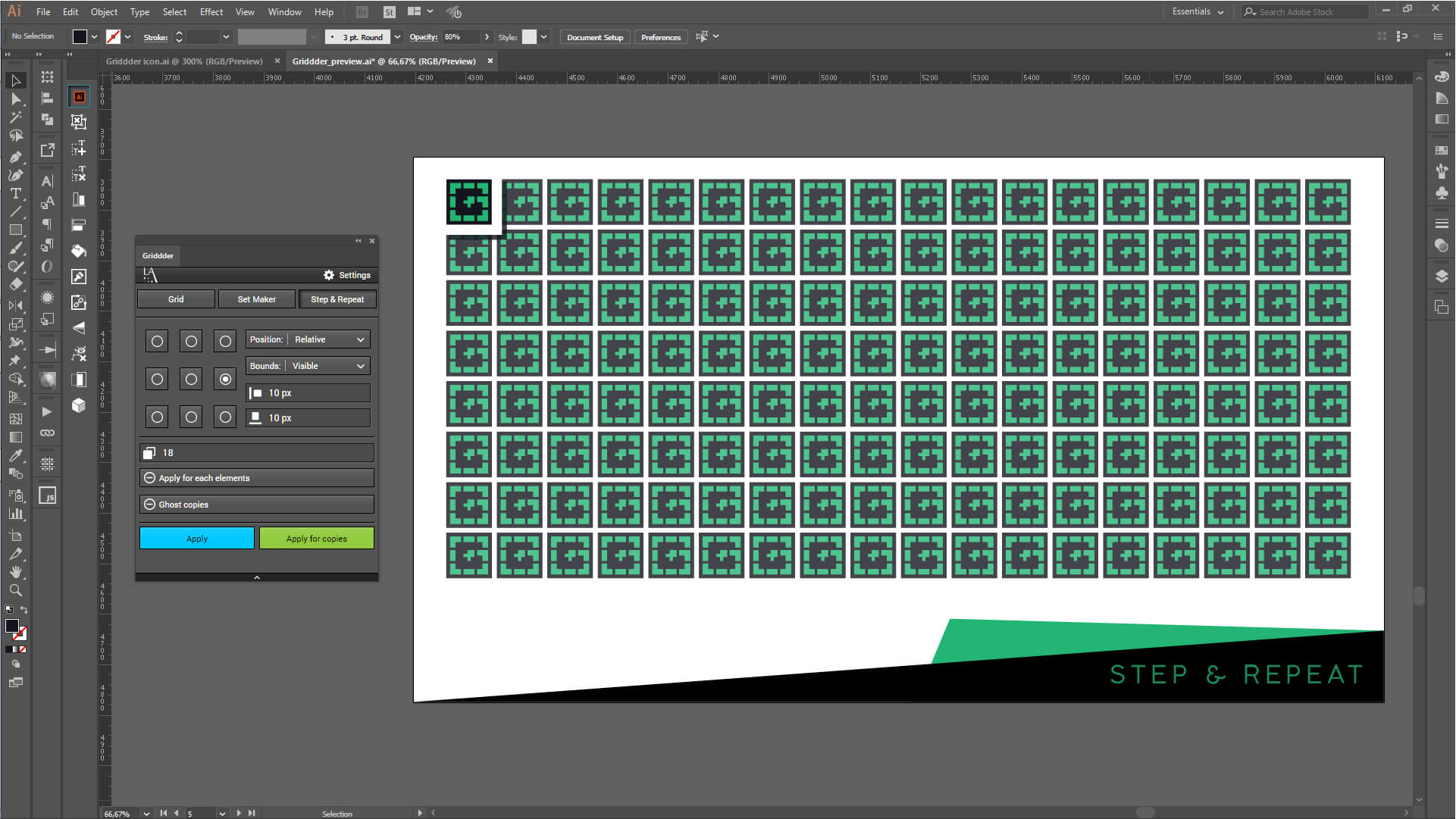
Task: Click the blue Apply button
Action: click(x=197, y=539)
